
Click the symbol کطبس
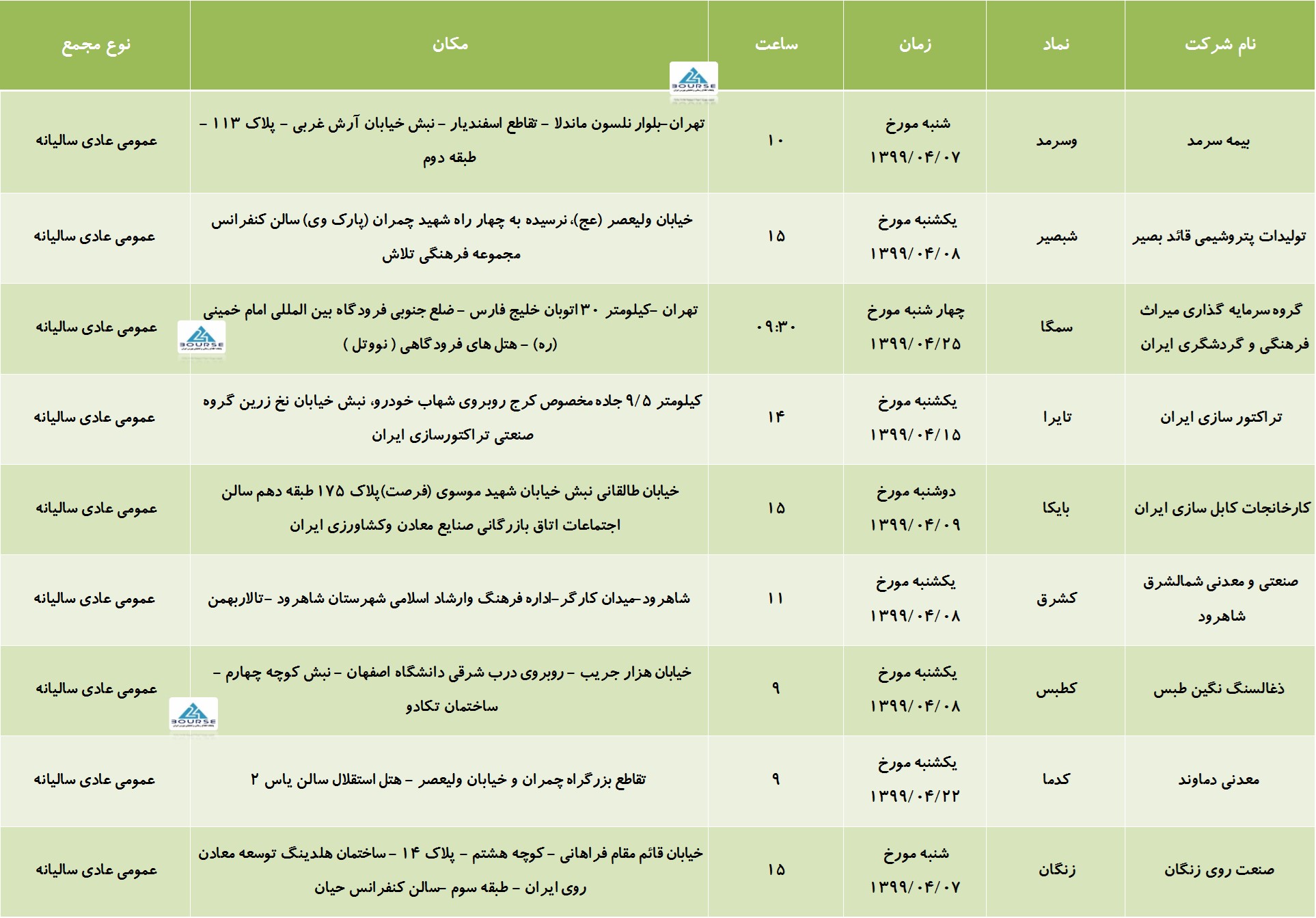pos(1056,688)
